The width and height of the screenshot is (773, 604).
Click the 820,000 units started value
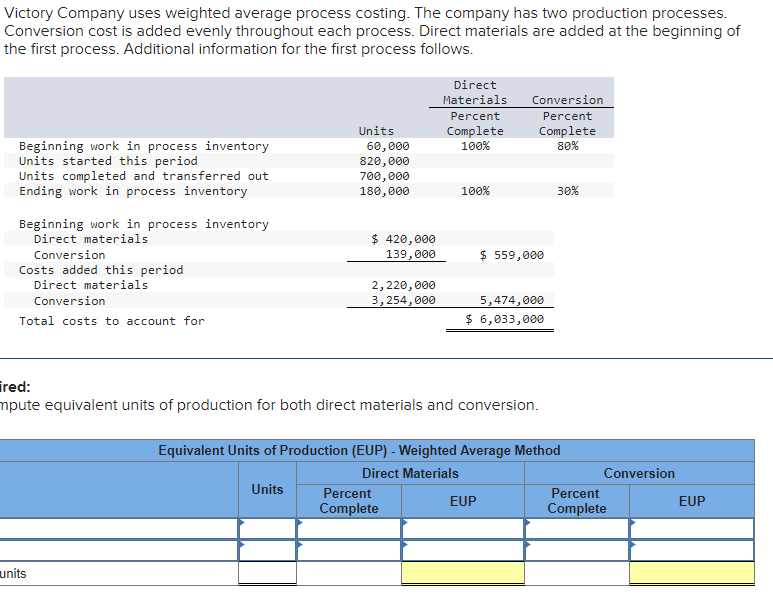385,161
